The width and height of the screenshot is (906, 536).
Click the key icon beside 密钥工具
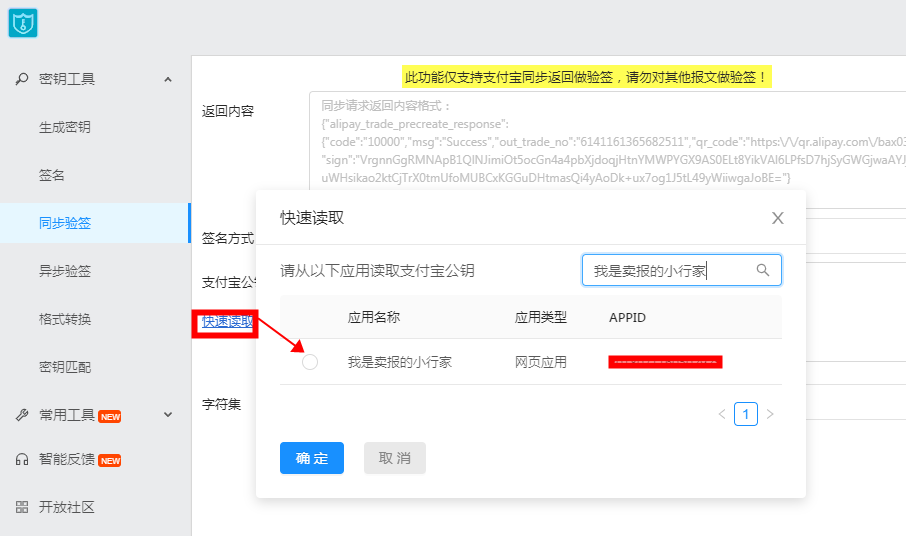[x=22, y=79]
